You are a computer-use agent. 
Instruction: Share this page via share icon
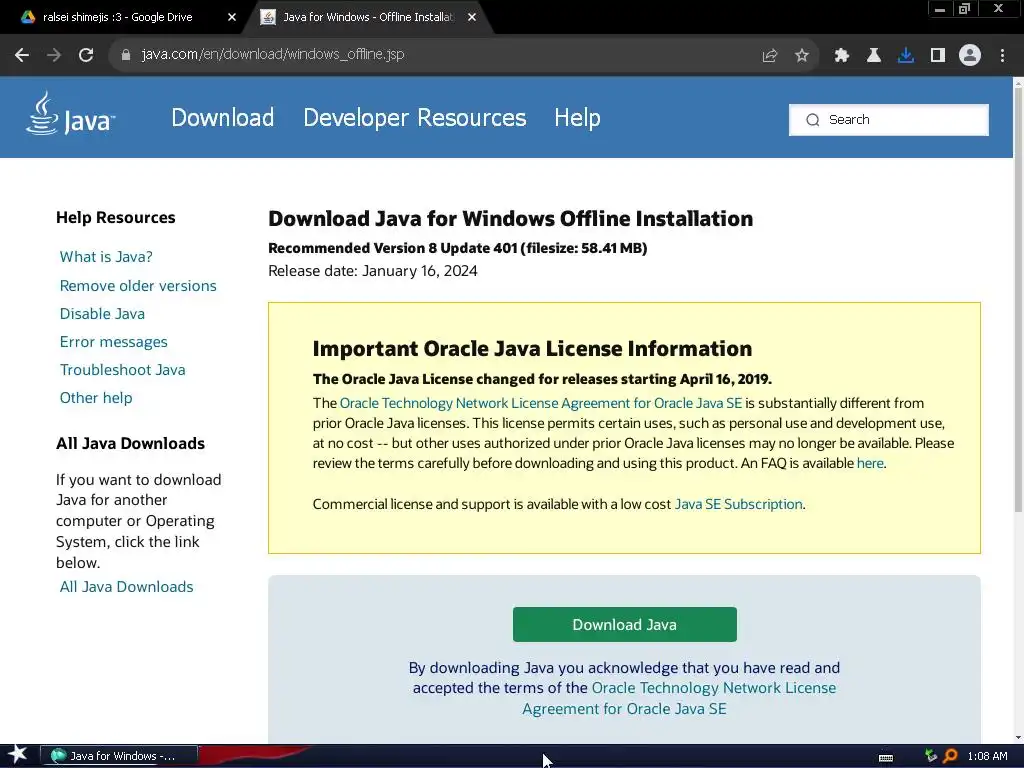coord(770,56)
